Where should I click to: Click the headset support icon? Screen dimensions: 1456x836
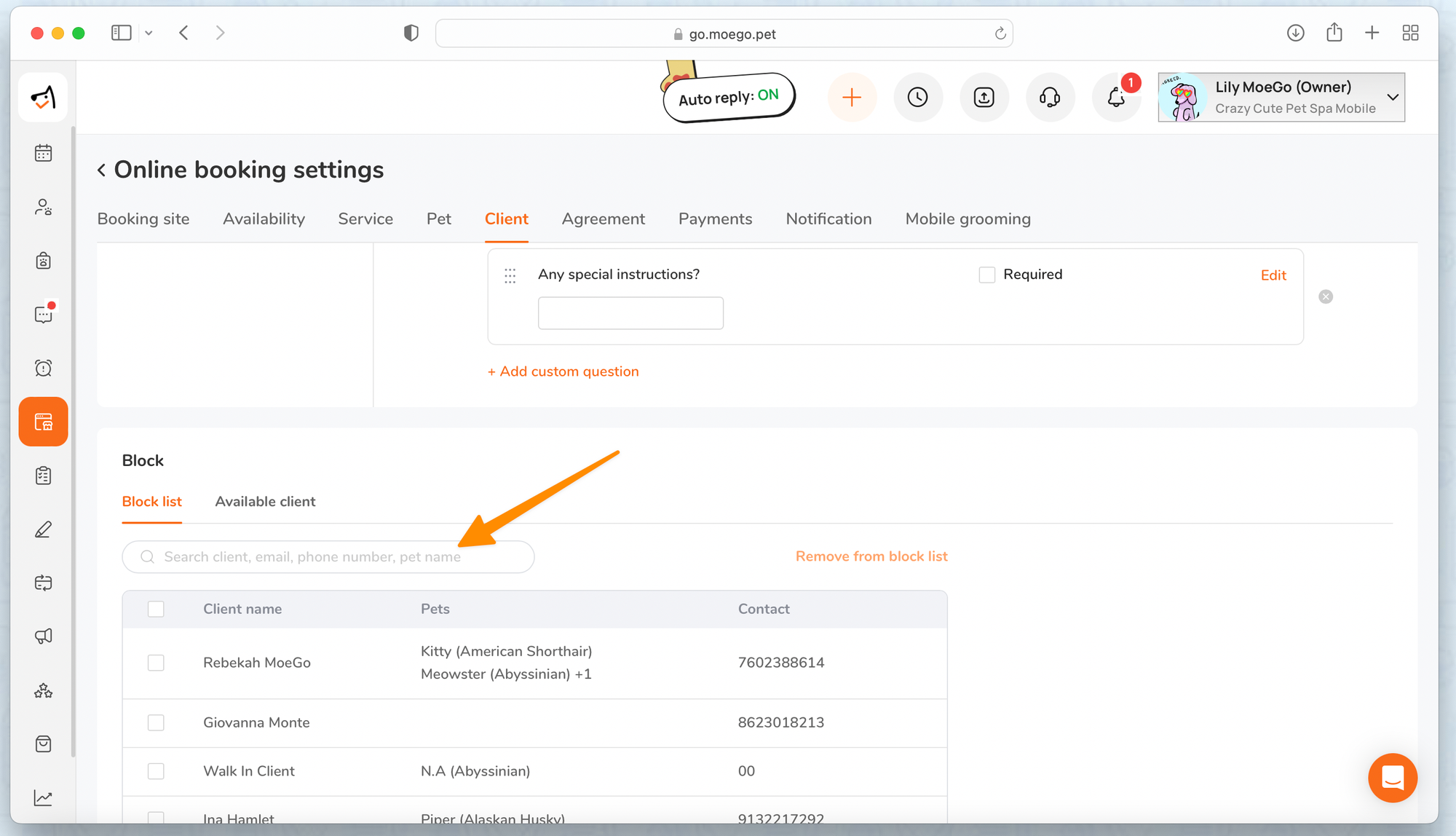[1050, 97]
